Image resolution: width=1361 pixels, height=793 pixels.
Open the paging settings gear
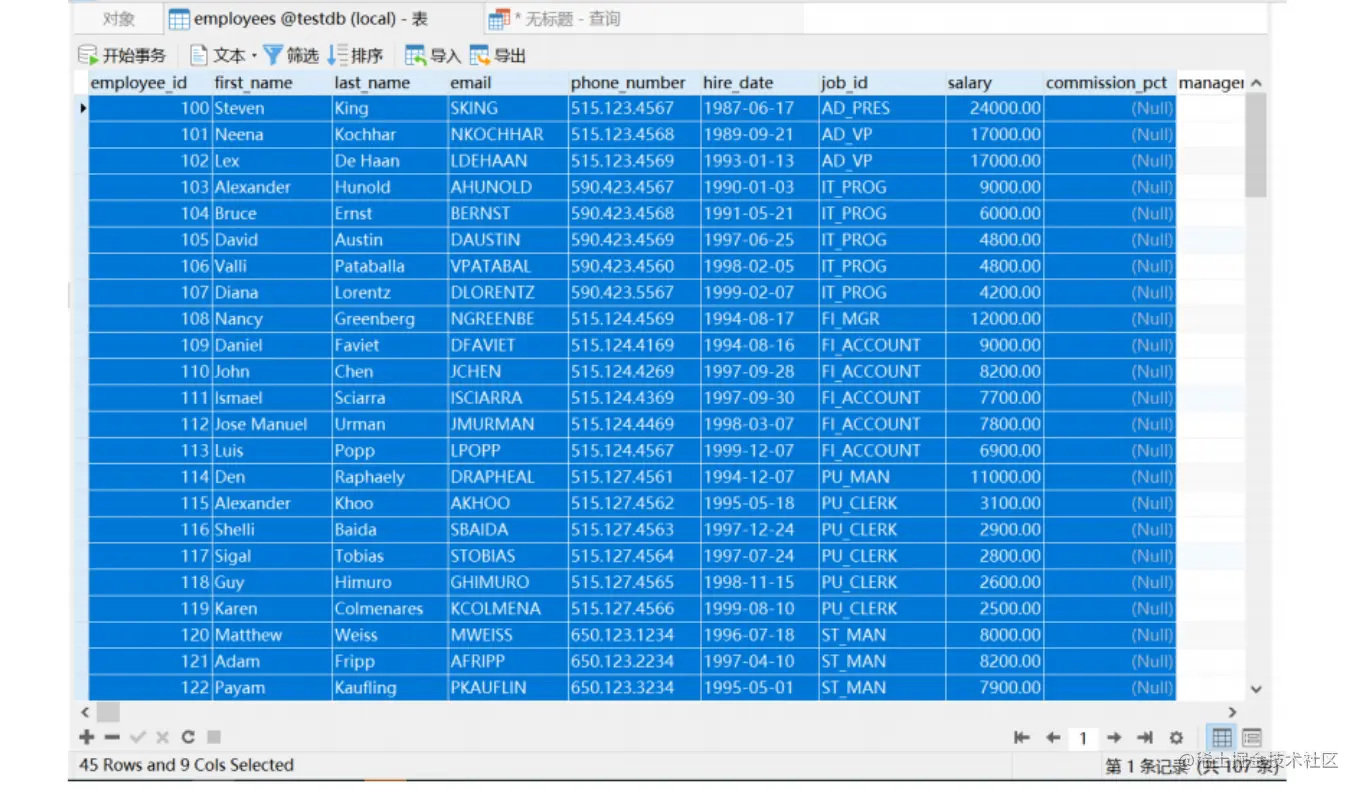tap(1176, 738)
